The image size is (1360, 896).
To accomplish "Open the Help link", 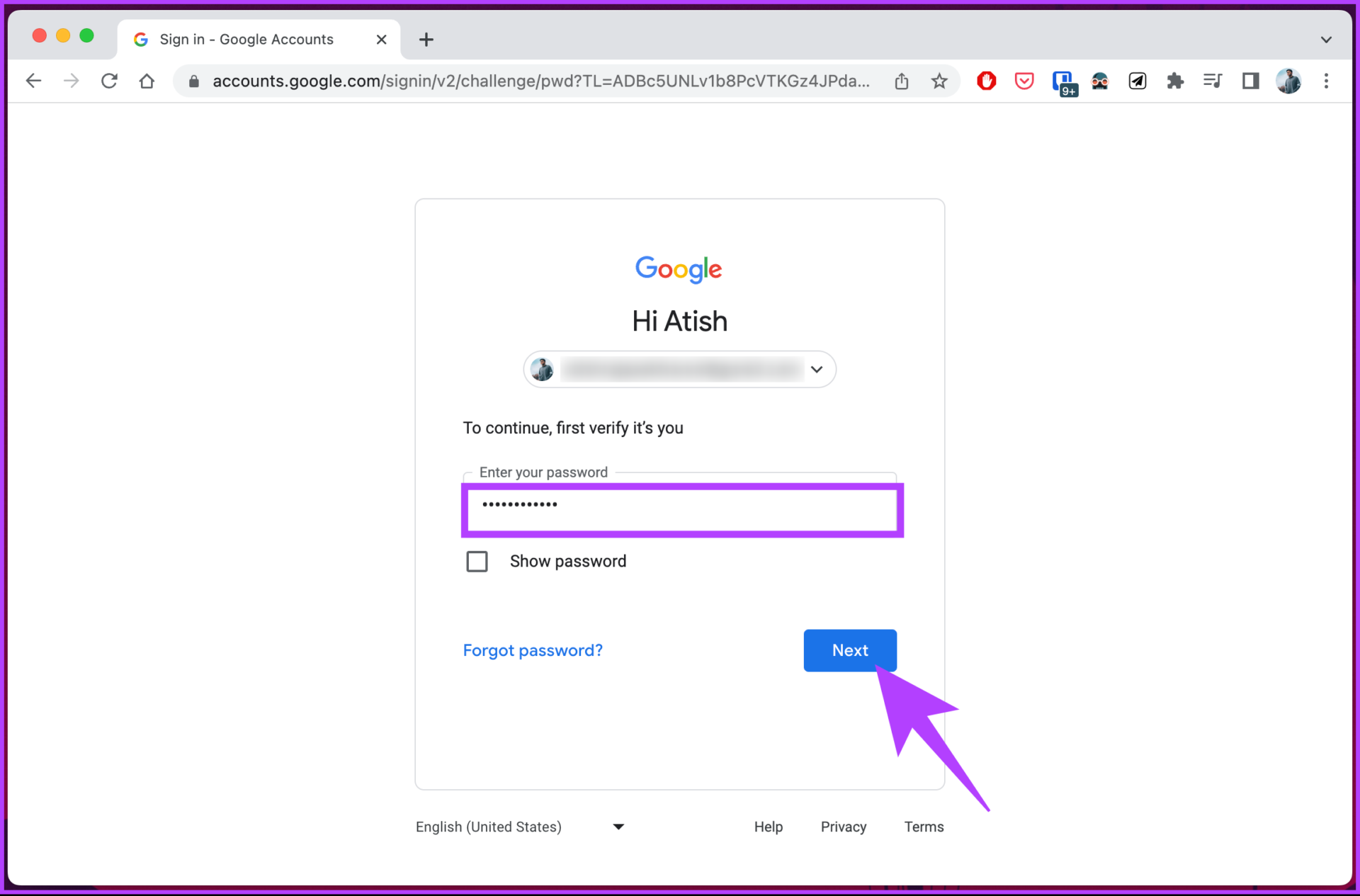I will (x=768, y=827).
